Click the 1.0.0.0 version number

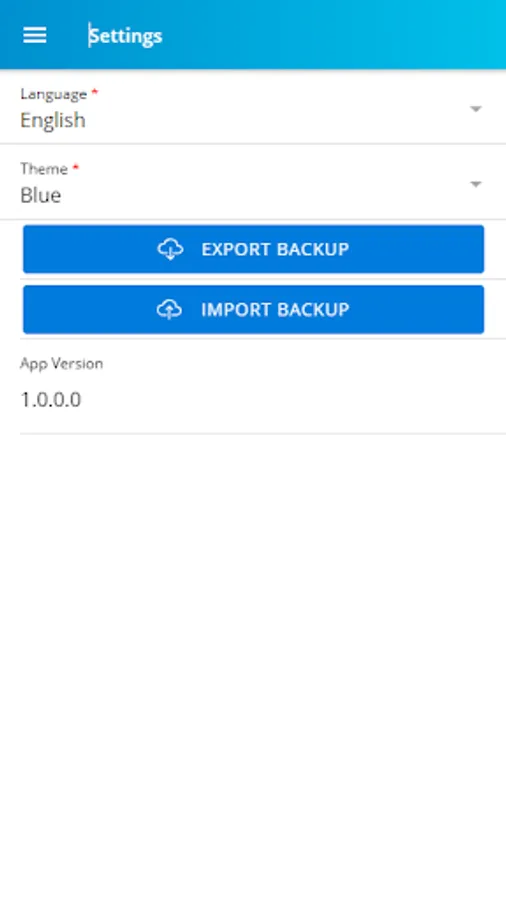click(50, 399)
